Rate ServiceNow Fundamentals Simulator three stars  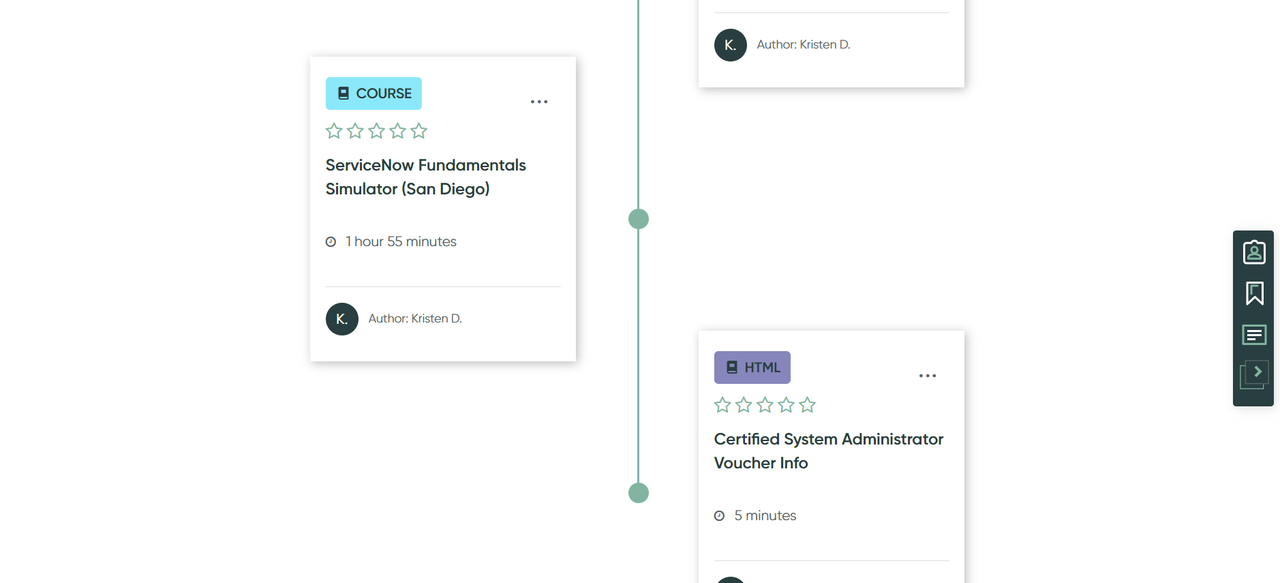376,131
